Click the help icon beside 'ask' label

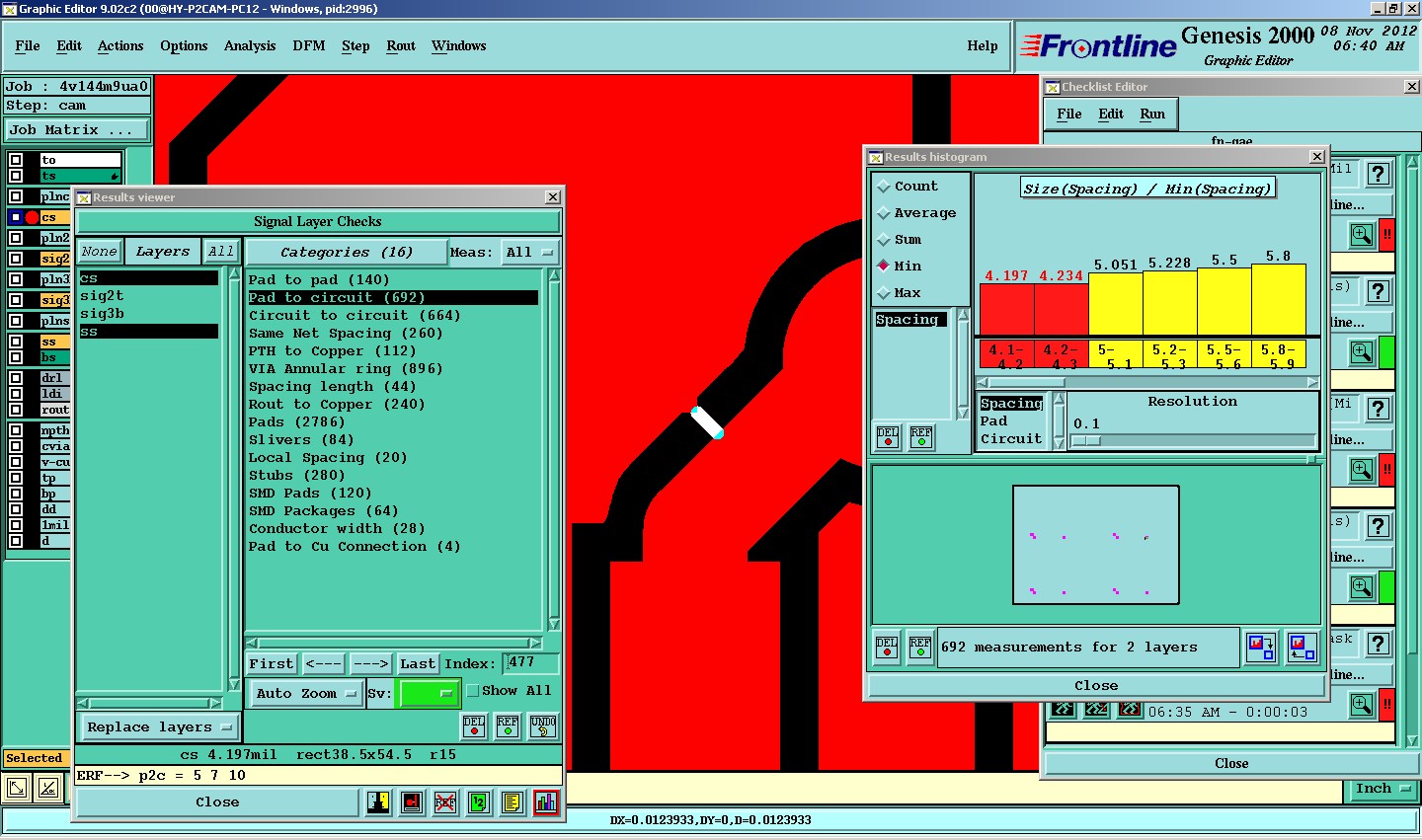[1379, 644]
